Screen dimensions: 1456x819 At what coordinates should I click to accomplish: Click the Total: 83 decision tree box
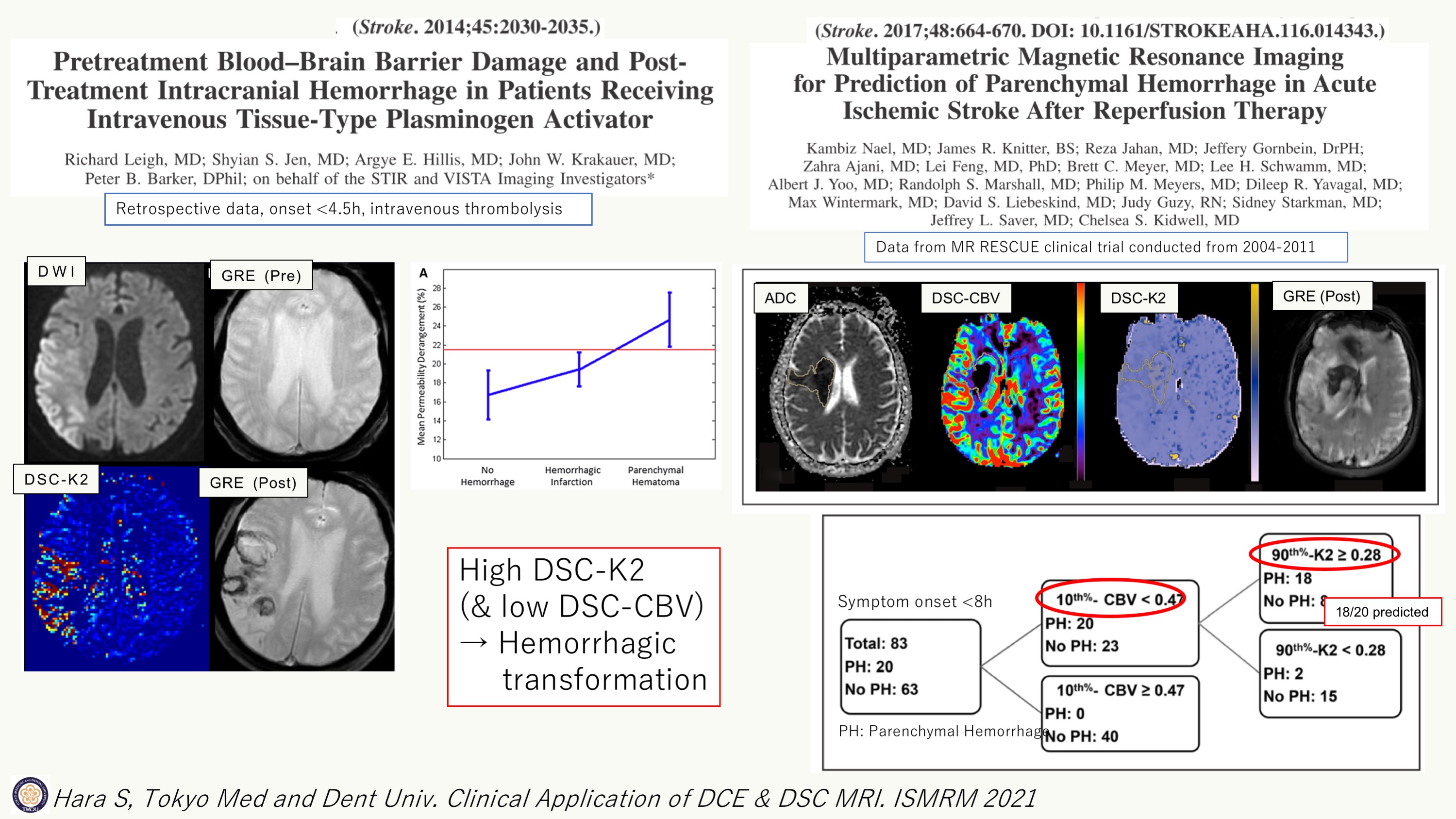pos(910,667)
